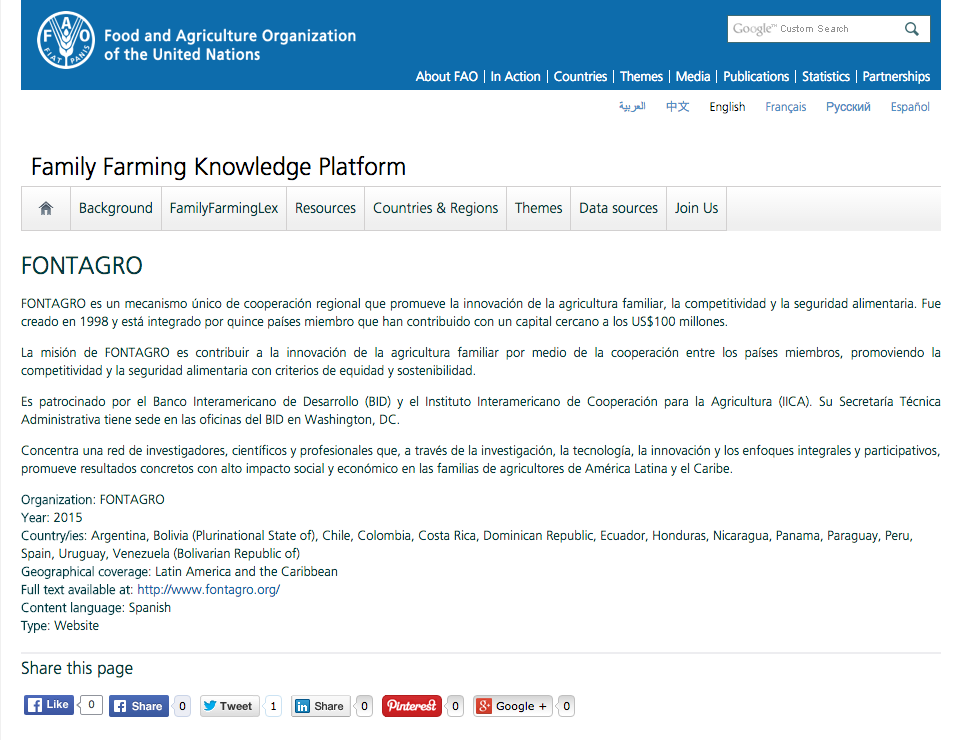Image resolution: width=961 pixels, height=740 pixels.
Task: Click the Family Farming Knowledge Platform title
Action: click(219, 167)
